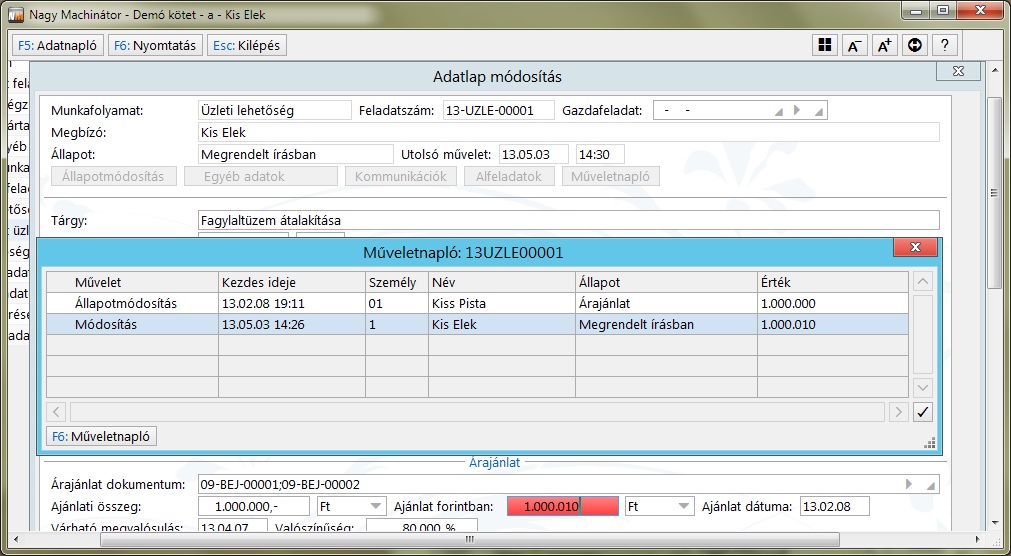
Task: Click the Munkafolyamat field Üzleti lehetőség
Action: coord(275,110)
